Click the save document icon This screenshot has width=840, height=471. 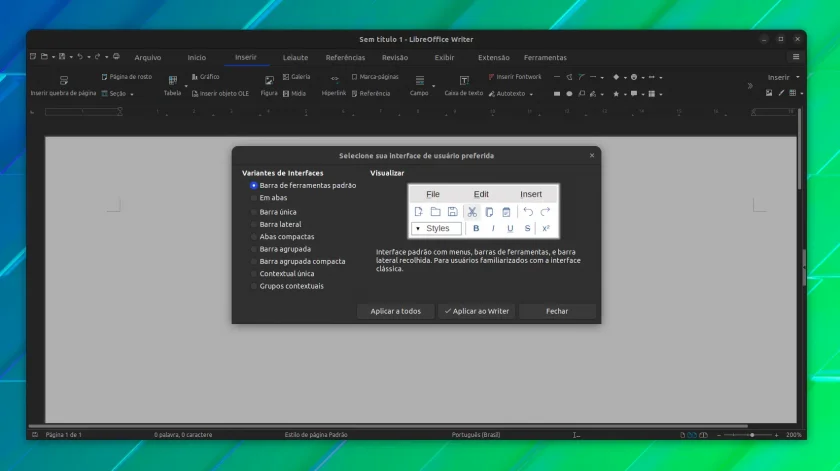[62, 56]
